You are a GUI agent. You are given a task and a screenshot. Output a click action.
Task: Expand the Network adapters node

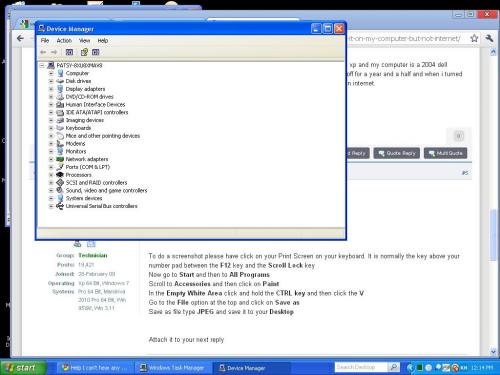51,159
